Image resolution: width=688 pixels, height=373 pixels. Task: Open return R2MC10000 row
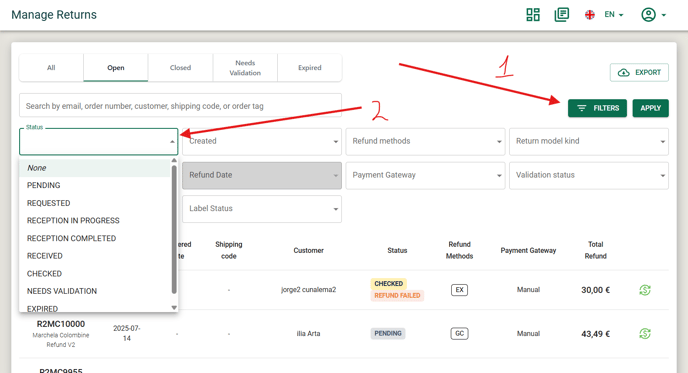61,324
